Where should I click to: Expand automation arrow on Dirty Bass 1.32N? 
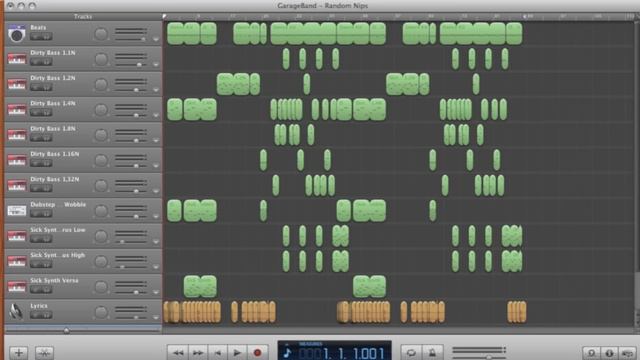click(x=156, y=191)
